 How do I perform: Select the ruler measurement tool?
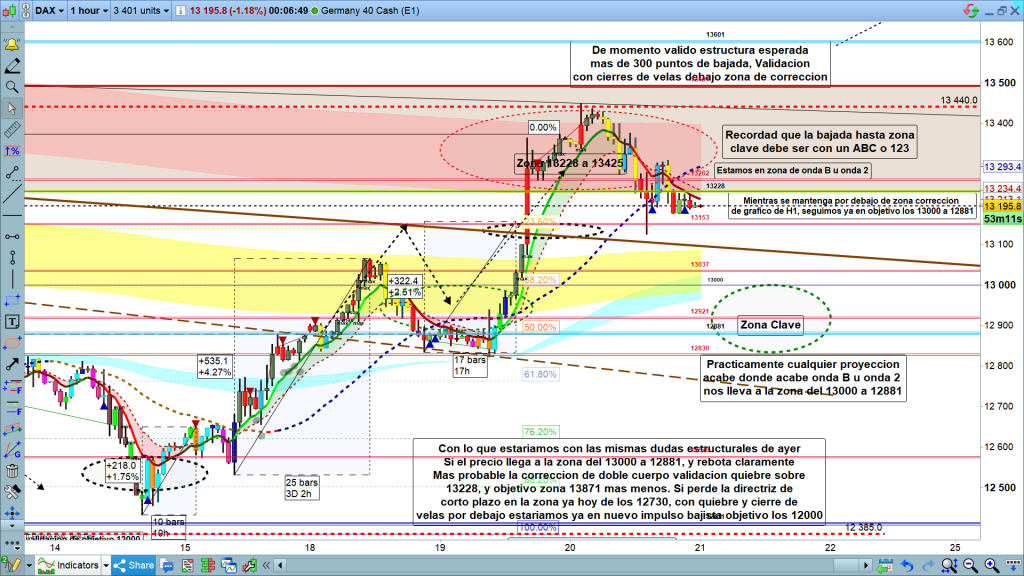[12, 129]
